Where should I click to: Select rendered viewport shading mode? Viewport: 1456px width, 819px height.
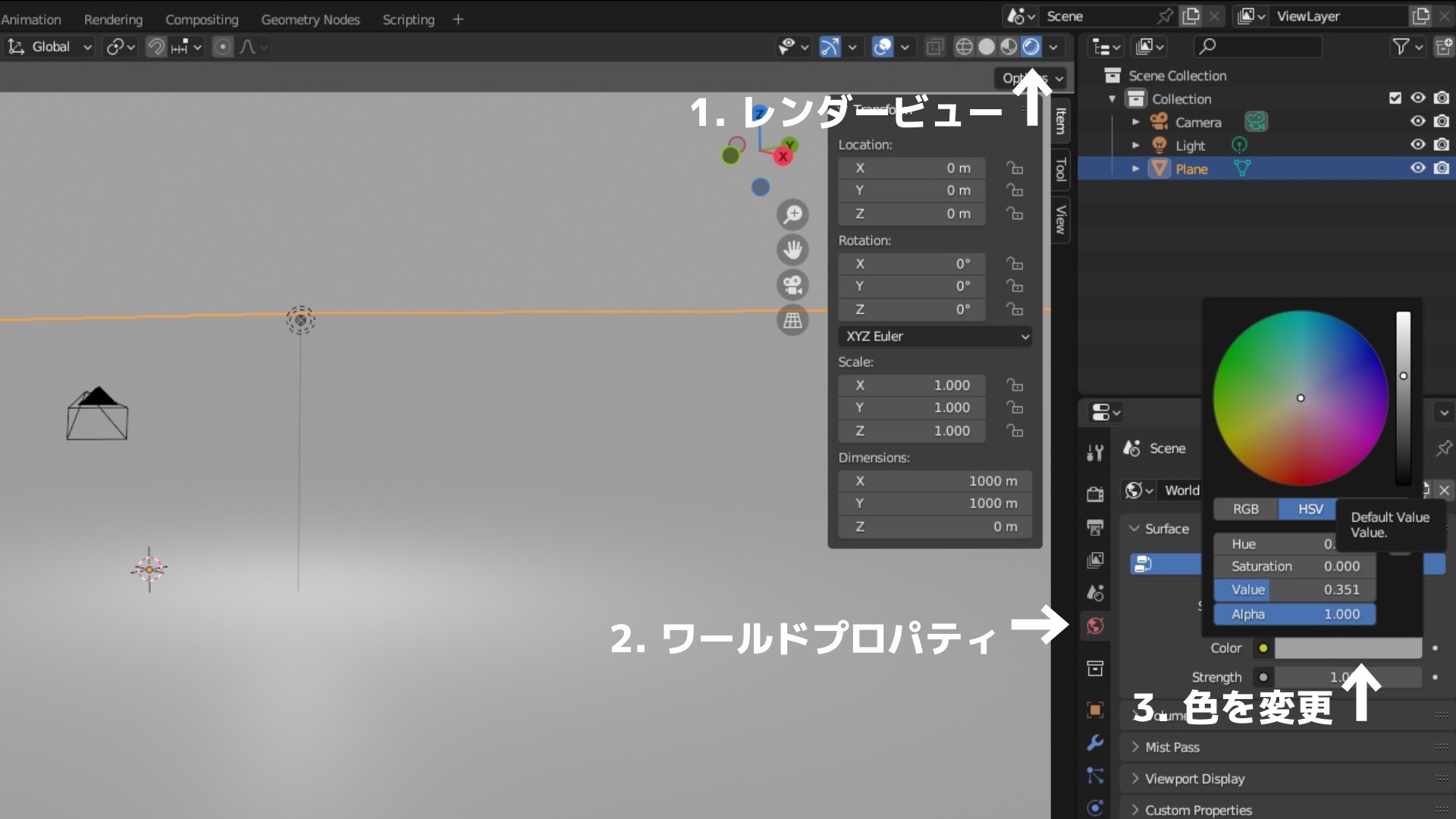coord(1031,47)
